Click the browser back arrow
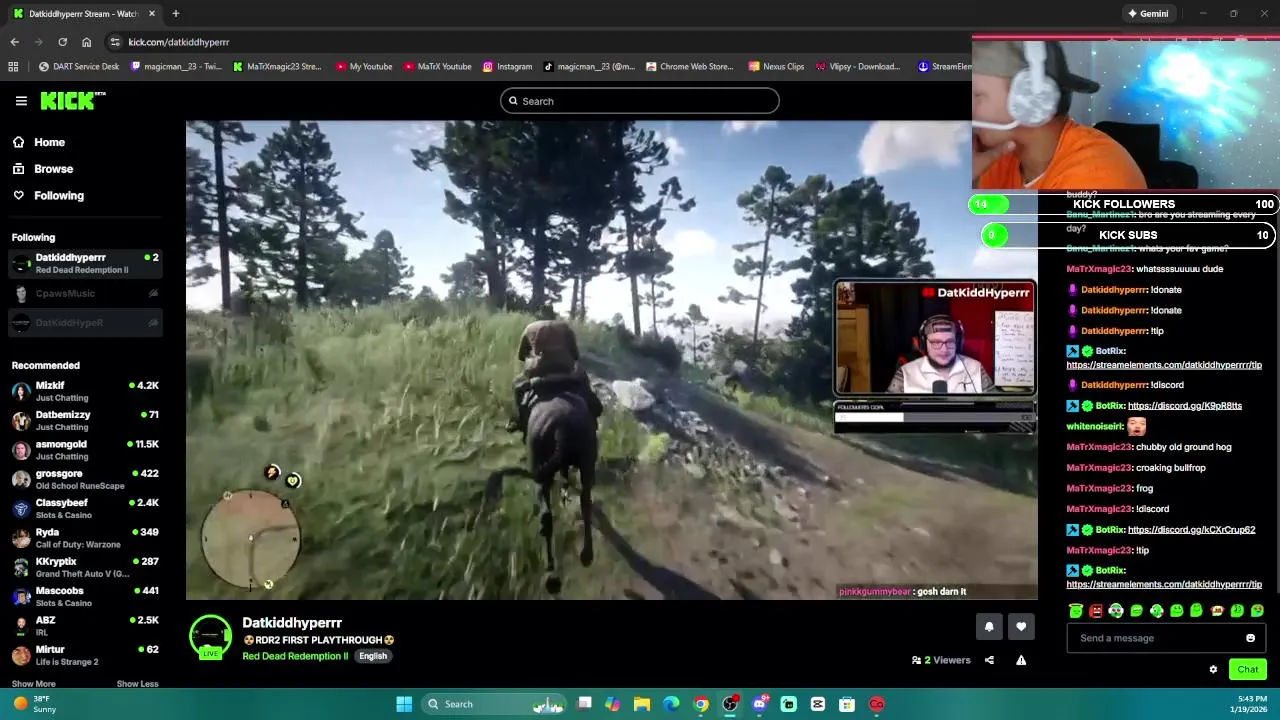The image size is (1280, 720). (x=14, y=42)
